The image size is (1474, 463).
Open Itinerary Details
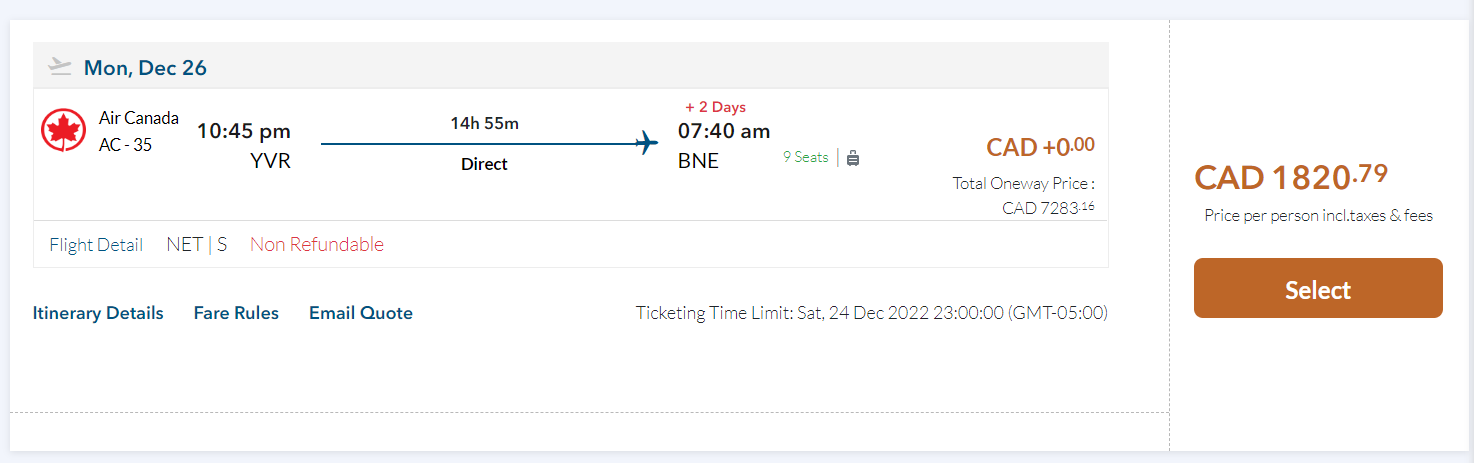click(98, 313)
